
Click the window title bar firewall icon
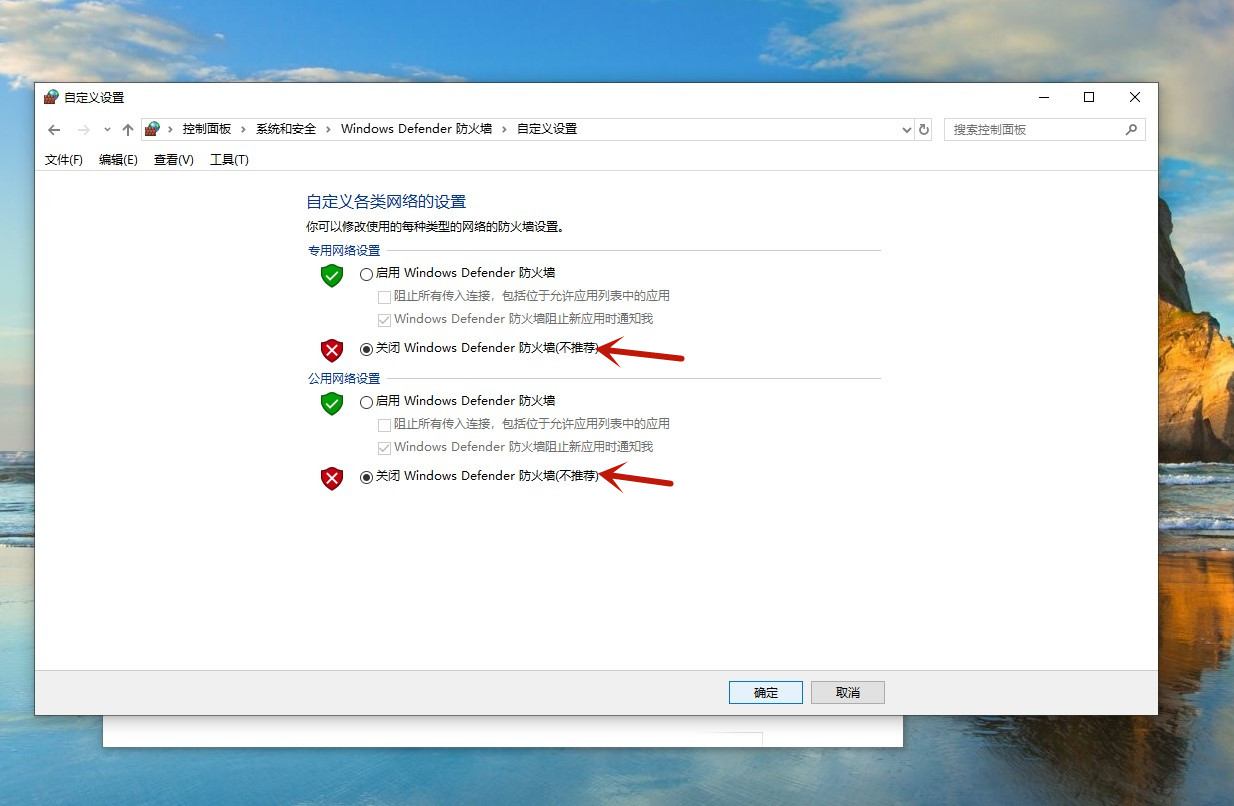coord(52,98)
